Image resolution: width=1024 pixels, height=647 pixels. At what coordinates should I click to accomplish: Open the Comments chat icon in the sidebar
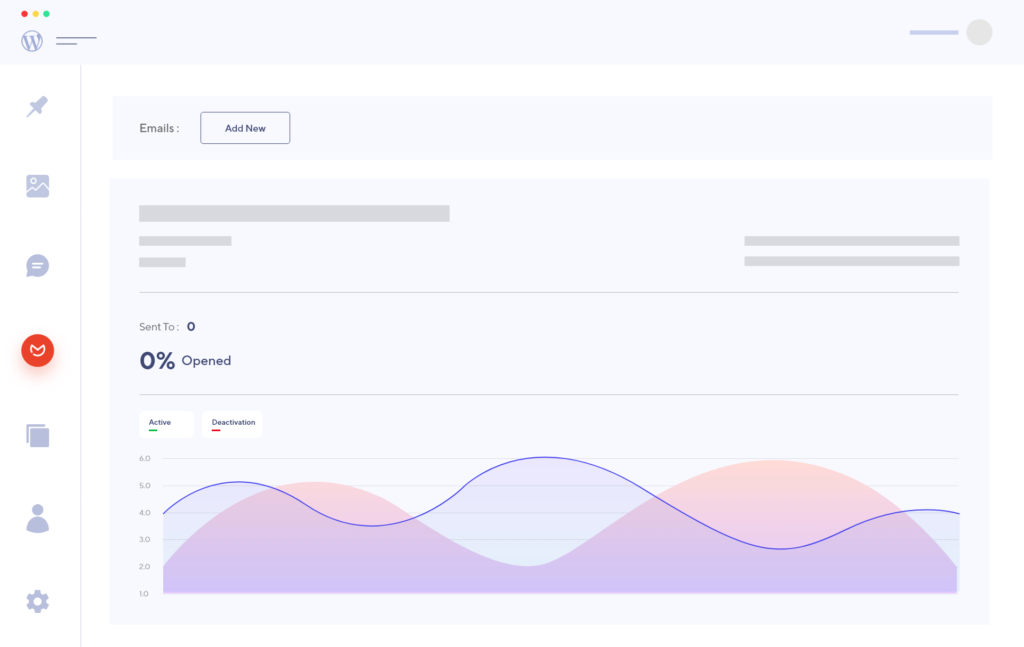pyautogui.click(x=37, y=266)
